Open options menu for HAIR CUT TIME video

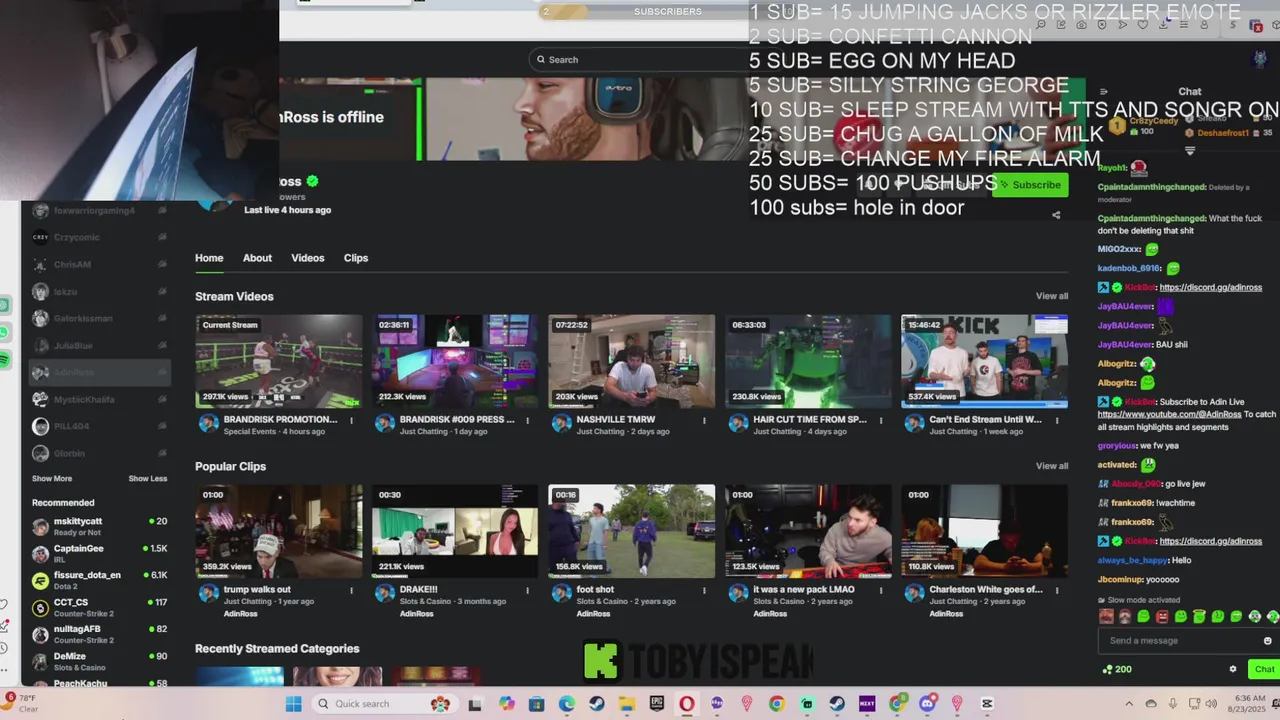tap(881, 420)
